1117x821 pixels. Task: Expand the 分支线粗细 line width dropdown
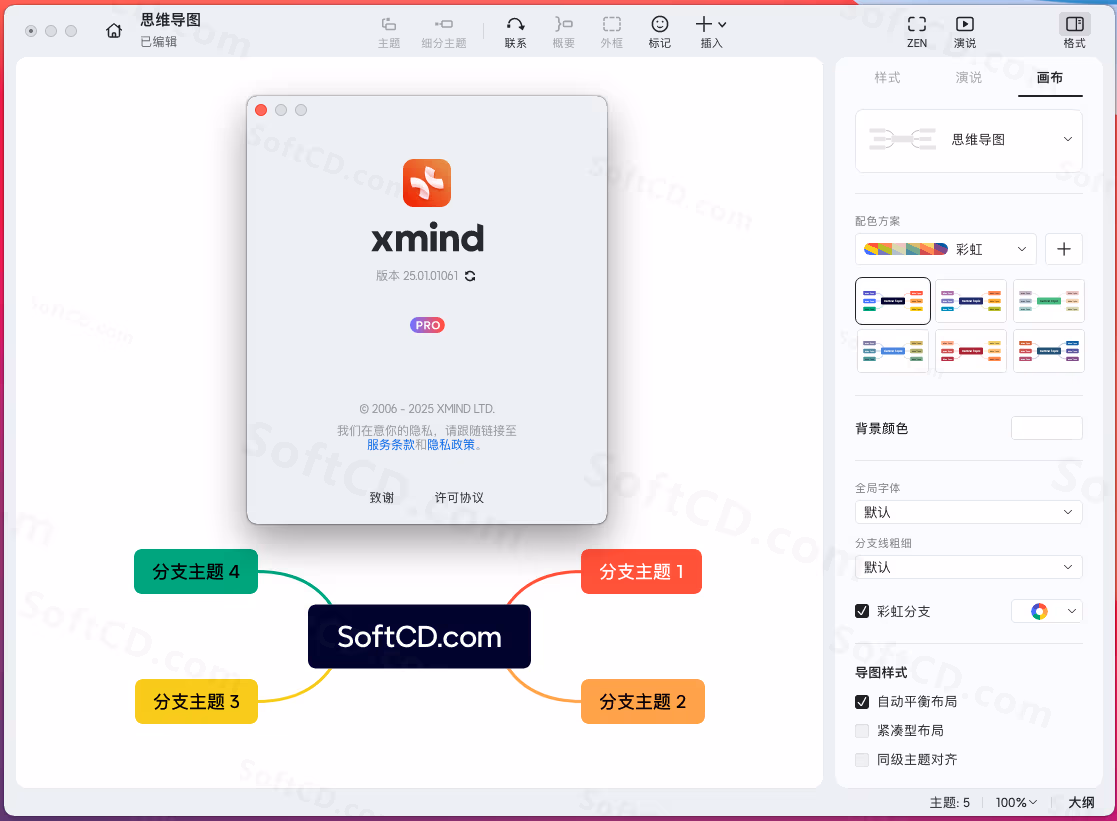tap(969, 567)
